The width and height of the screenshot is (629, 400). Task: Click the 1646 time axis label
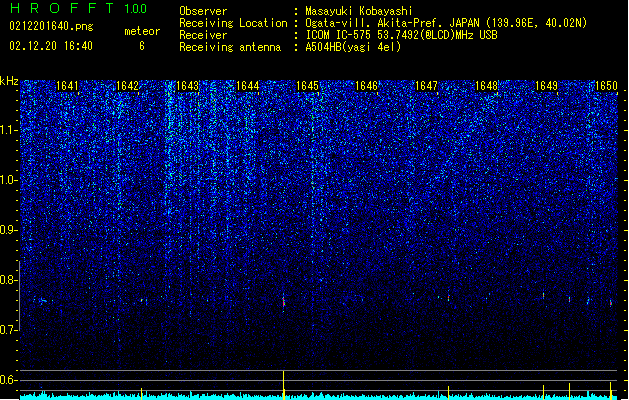click(367, 86)
